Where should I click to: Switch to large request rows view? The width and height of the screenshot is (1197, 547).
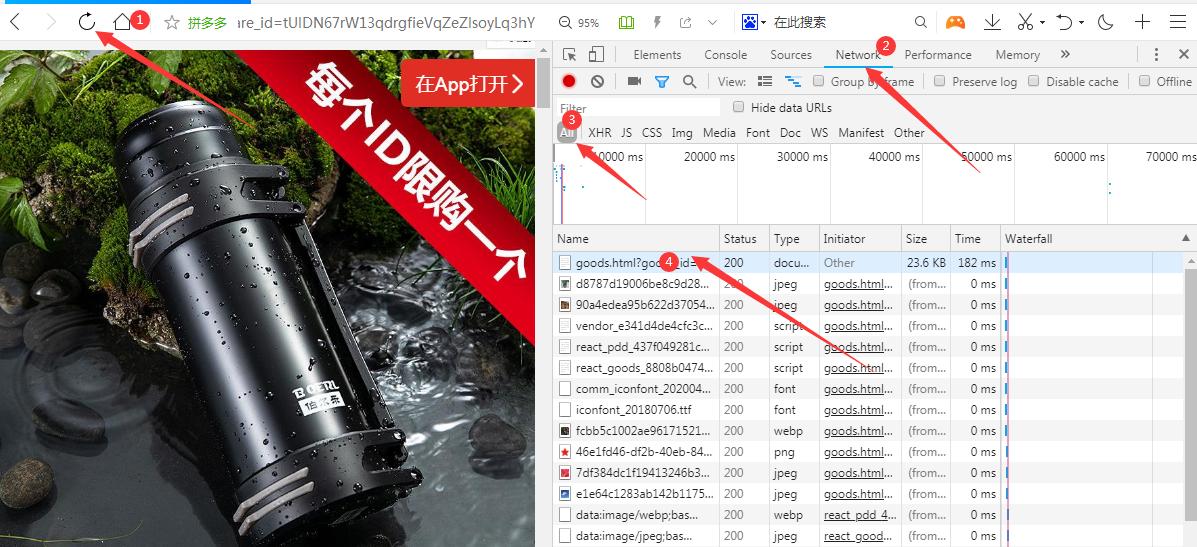pyautogui.click(x=765, y=81)
